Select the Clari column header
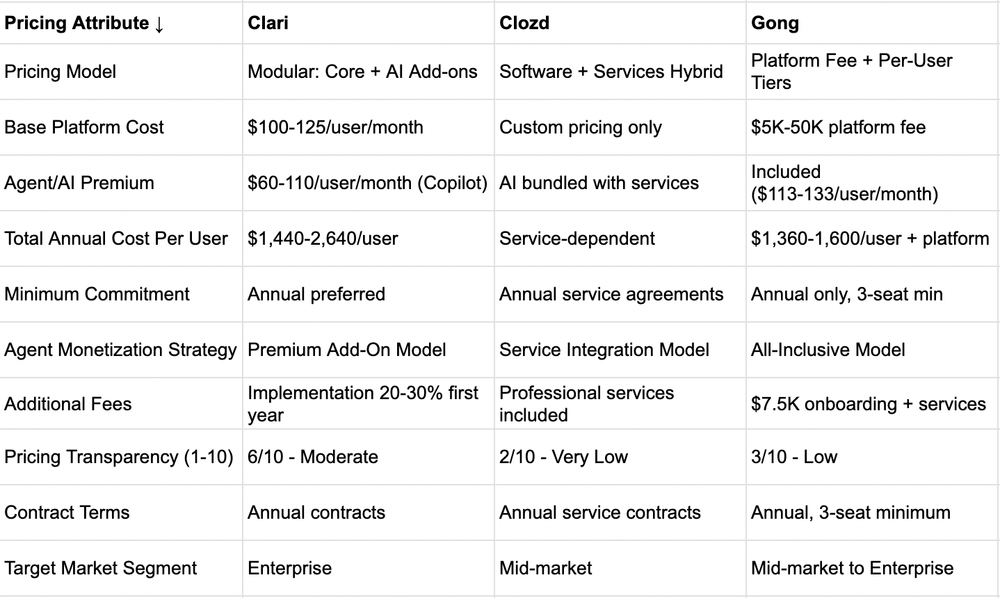Screen dimensions: 1000x598 click(368, 23)
